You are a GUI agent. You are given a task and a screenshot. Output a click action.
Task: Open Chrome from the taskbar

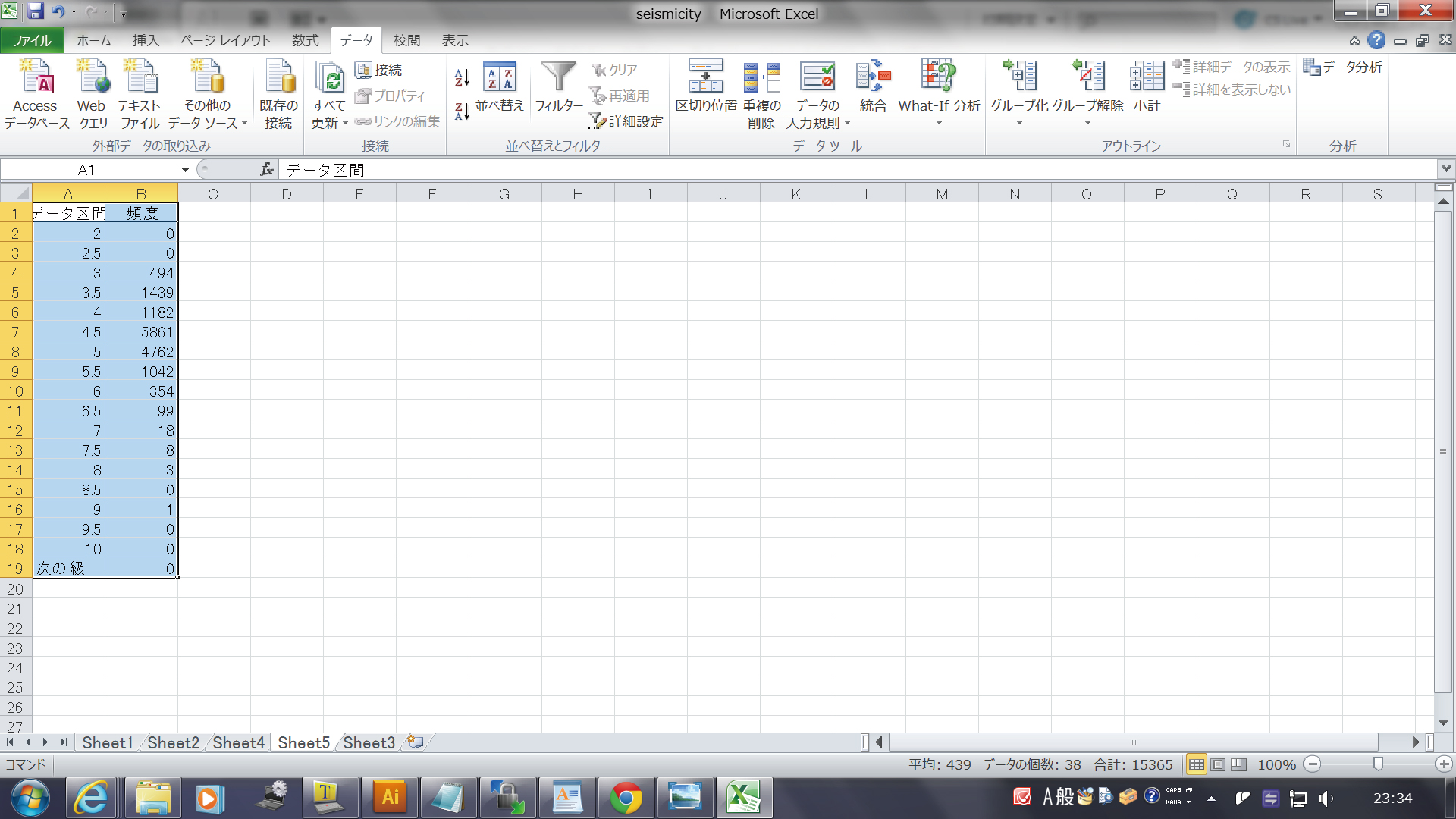click(x=626, y=798)
